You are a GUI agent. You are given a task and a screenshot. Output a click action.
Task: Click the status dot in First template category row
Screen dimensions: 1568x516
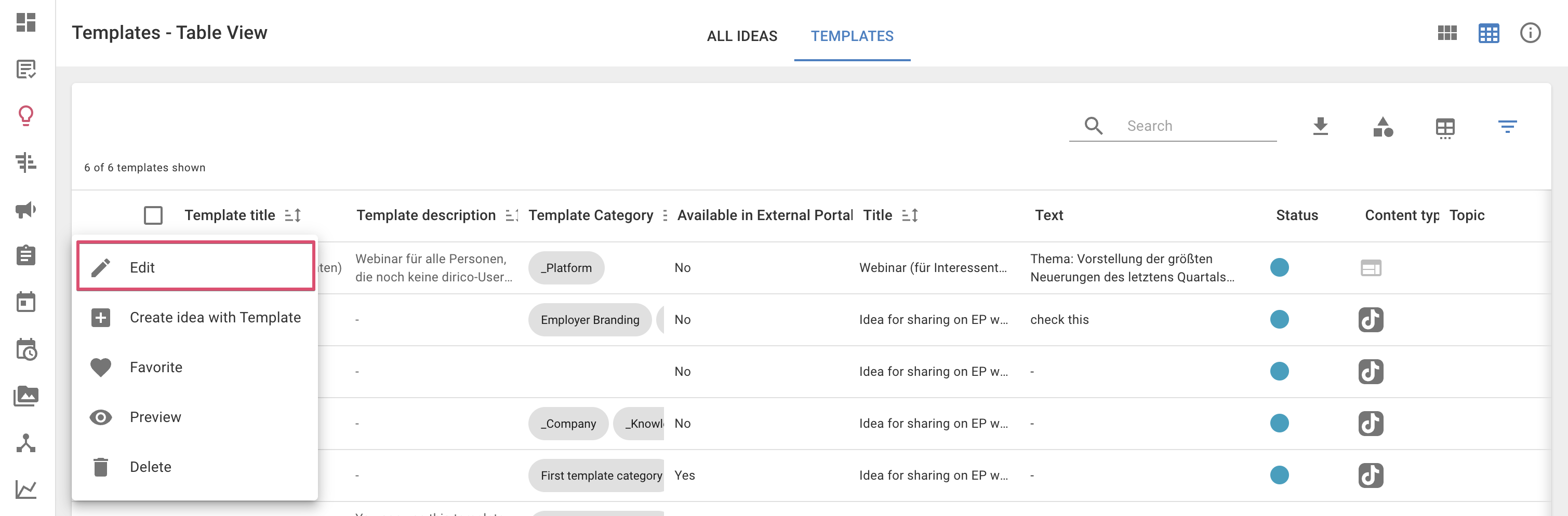(1279, 474)
